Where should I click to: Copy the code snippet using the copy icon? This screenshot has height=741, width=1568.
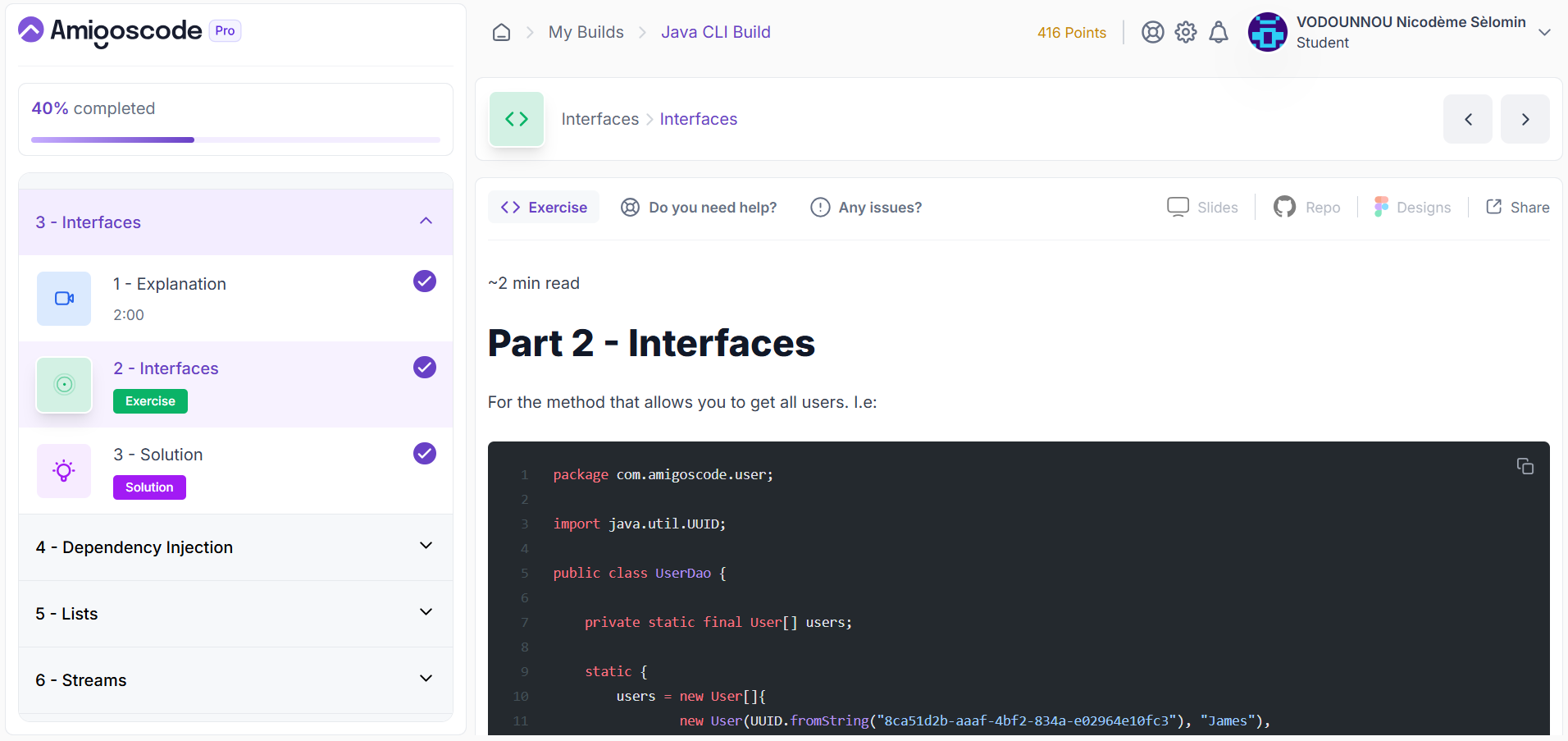coord(1525,466)
